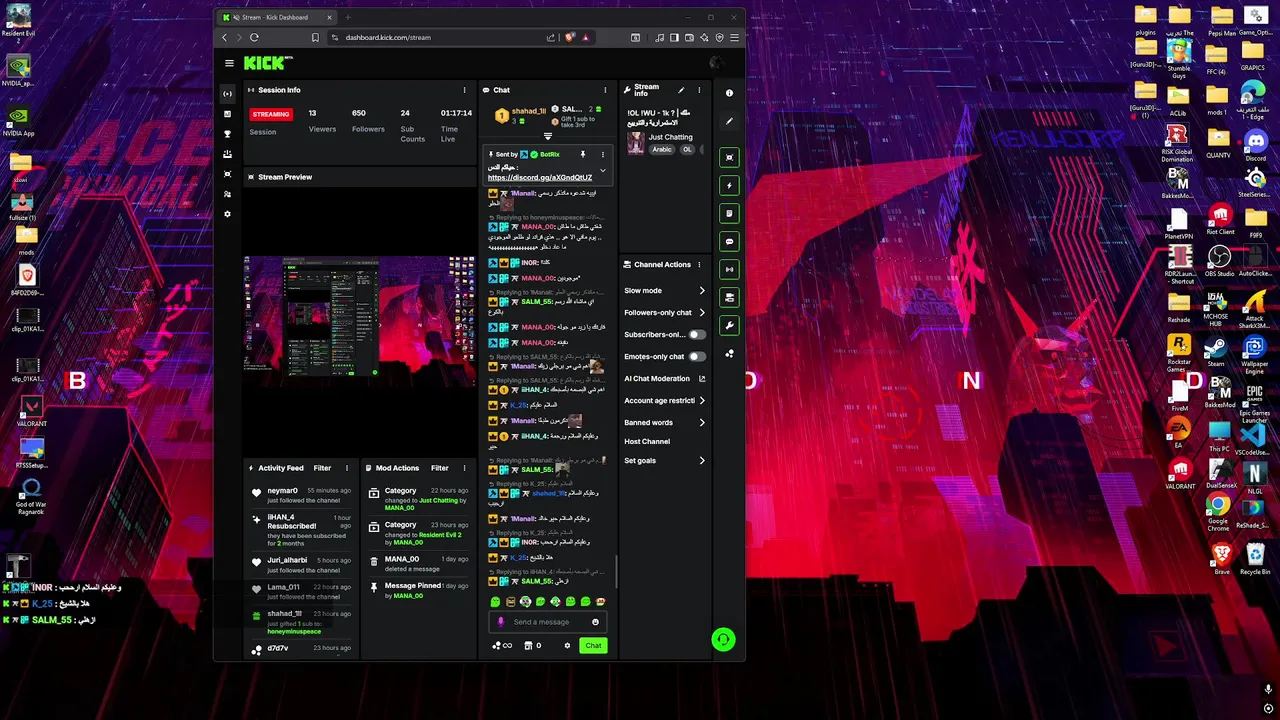Expand Followers-only chat options

pyautogui.click(x=702, y=313)
